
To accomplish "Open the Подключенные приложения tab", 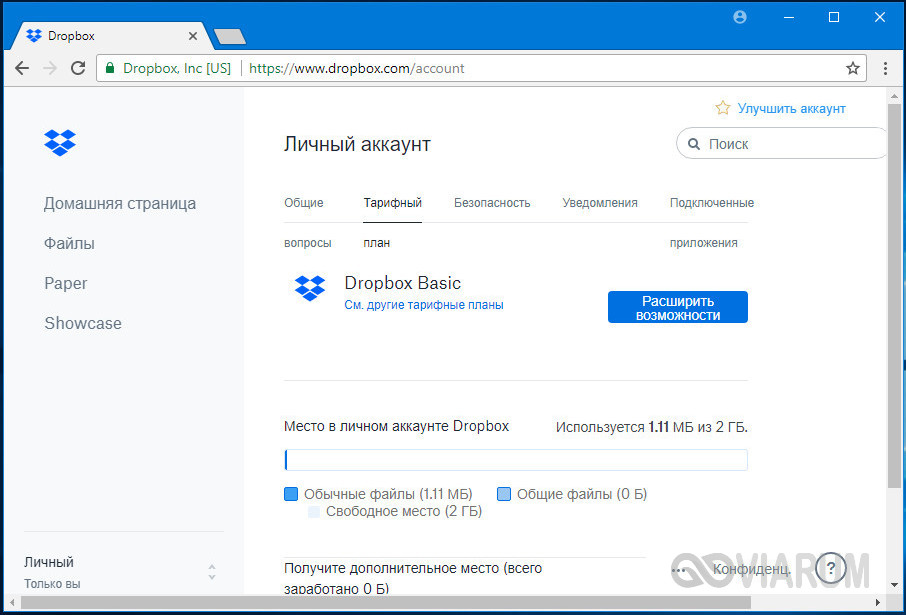I will (x=712, y=223).
